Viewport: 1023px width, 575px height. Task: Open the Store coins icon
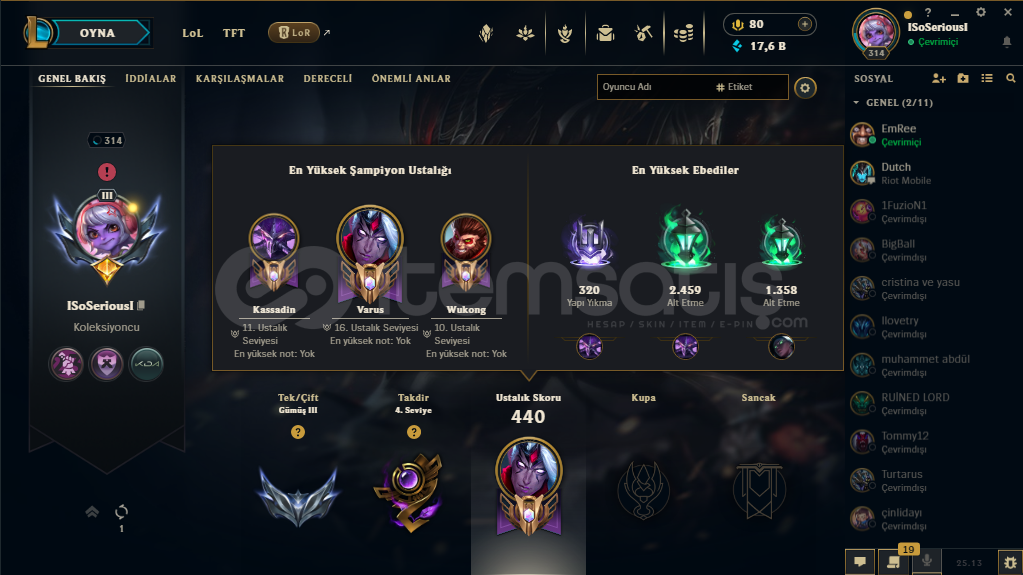pyautogui.click(x=683, y=33)
